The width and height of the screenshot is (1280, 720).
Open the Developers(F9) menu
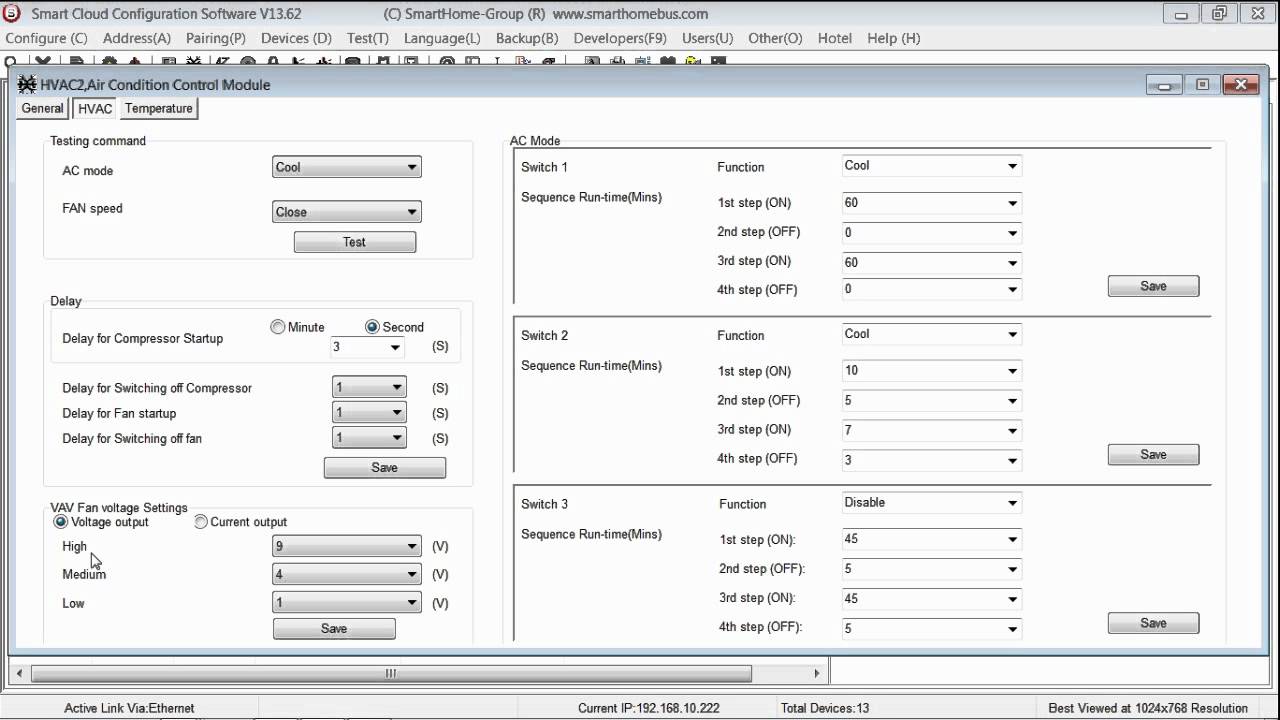(x=620, y=38)
